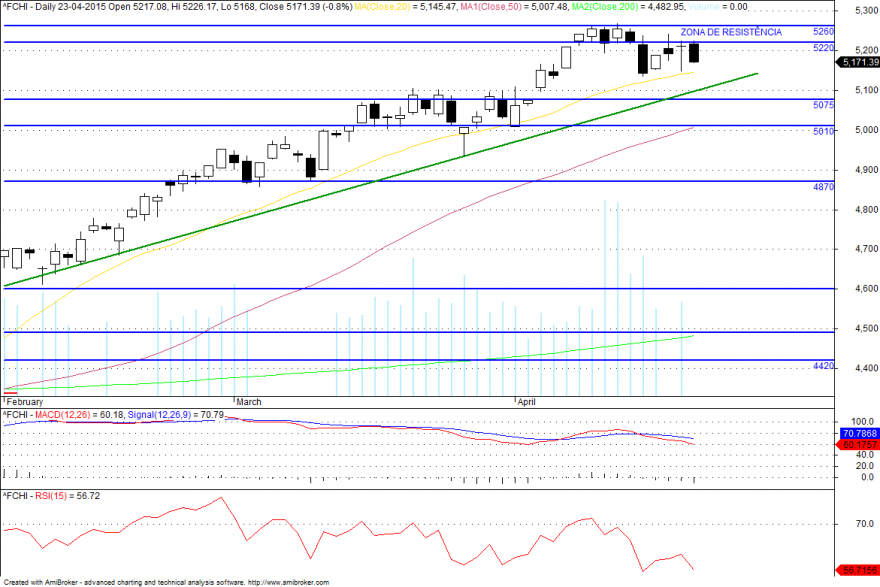Click the red 56.7156 RSI value tag
The height and width of the screenshot is (587, 880).
pos(859,570)
